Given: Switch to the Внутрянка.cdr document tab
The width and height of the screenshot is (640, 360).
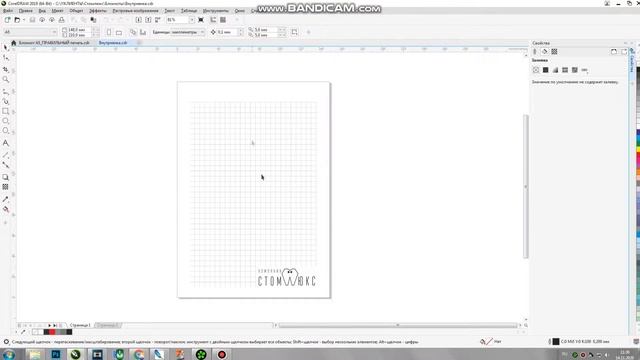Looking at the screenshot, I should pyautogui.click(x=113, y=43).
